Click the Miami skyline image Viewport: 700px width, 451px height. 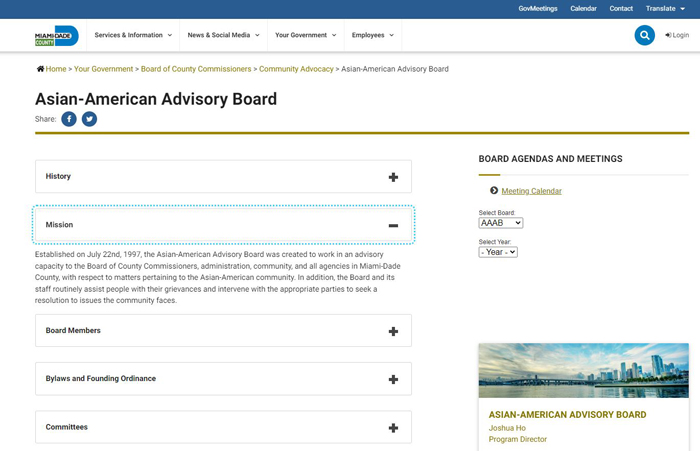coord(583,371)
